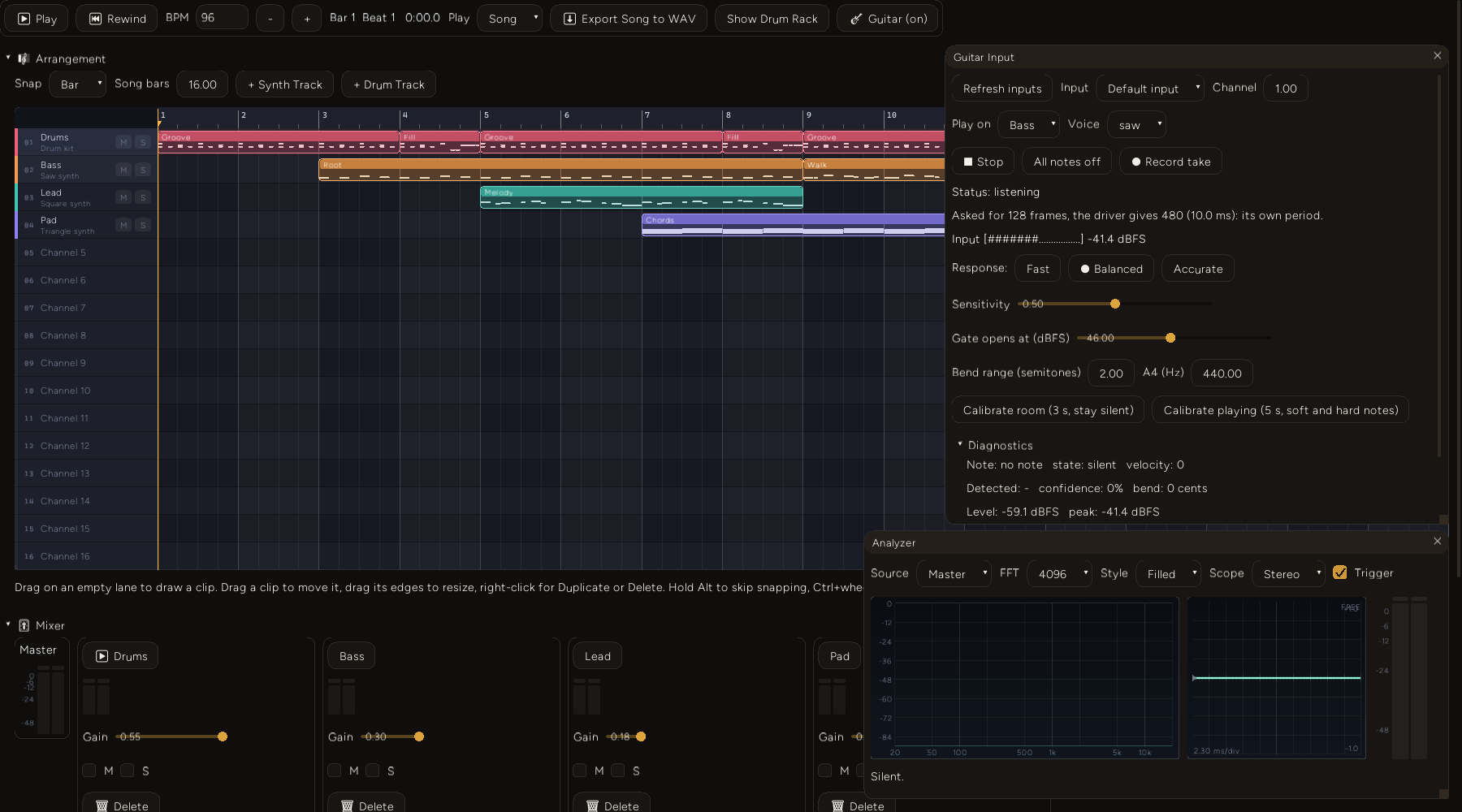Select the Fast response option
This screenshot has width=1462, height=812.
[x=1037, y=268]
